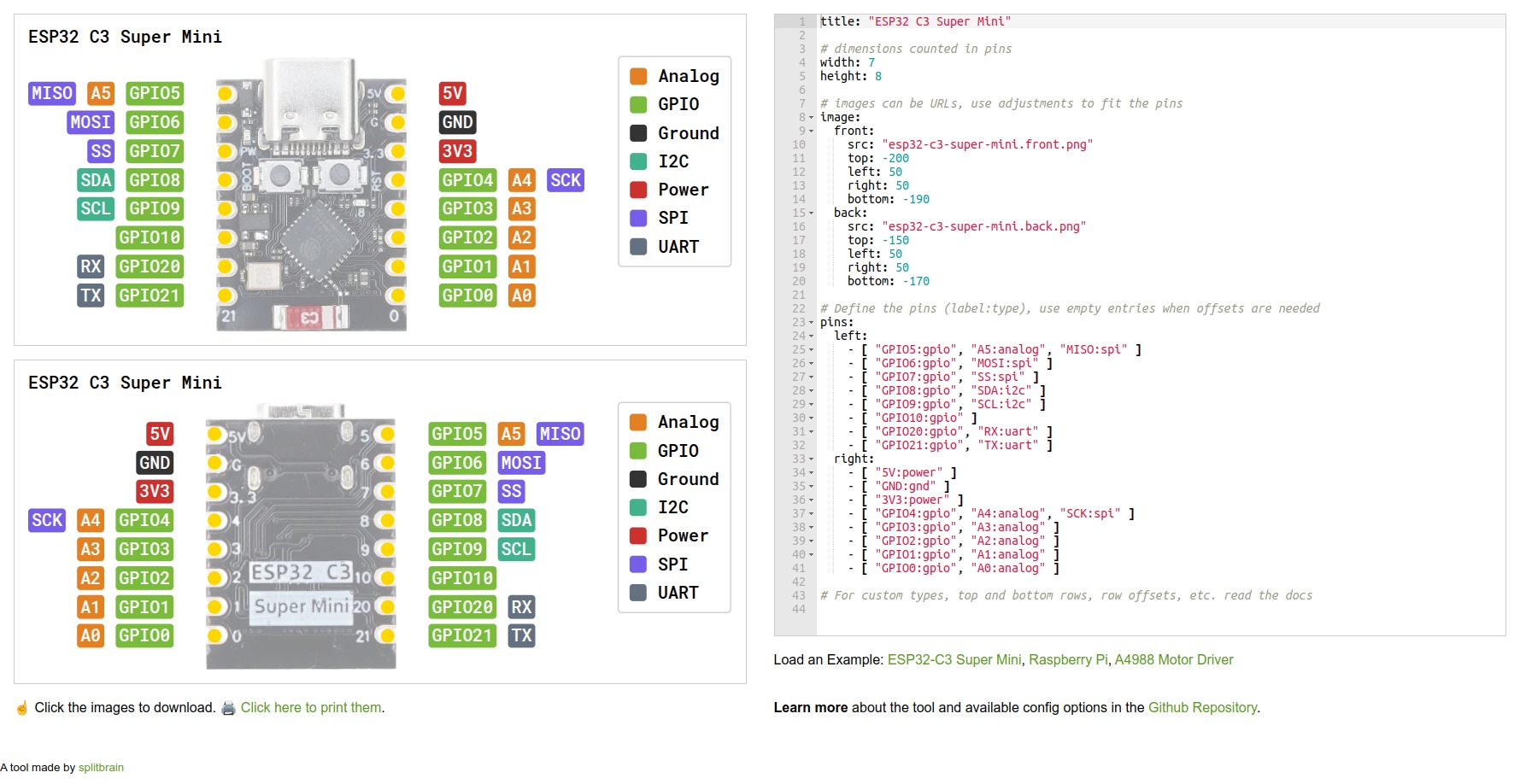Click the 5V label in the front pinout
1520x784 pixels.
452,93
